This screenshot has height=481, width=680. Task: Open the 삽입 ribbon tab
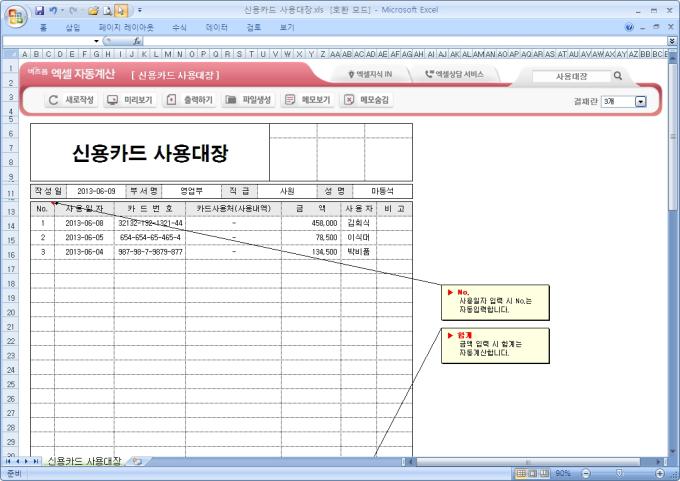pos(72,28)
